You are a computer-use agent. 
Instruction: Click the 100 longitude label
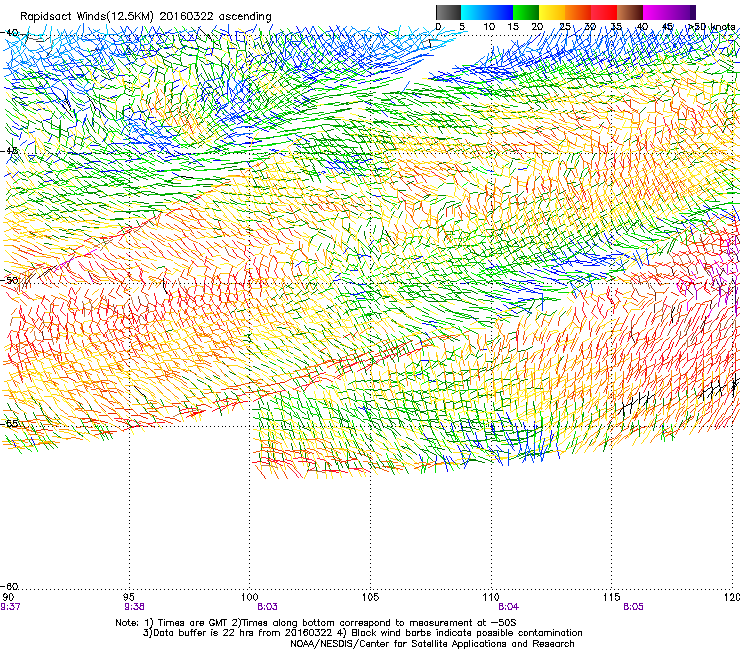[249, 597]
